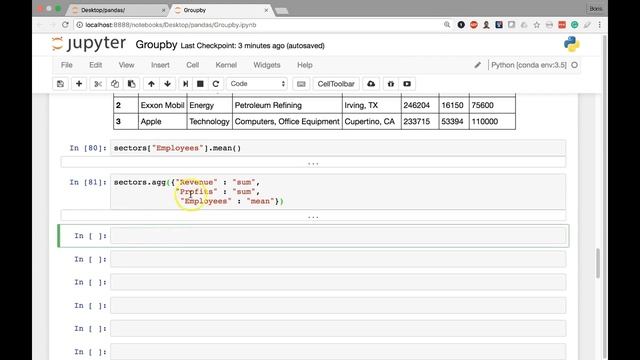The width and height of the screenshot is (640, 360).
Task: Switch to Desktop/pandas/ browser tab
Action: pos(118,10)
